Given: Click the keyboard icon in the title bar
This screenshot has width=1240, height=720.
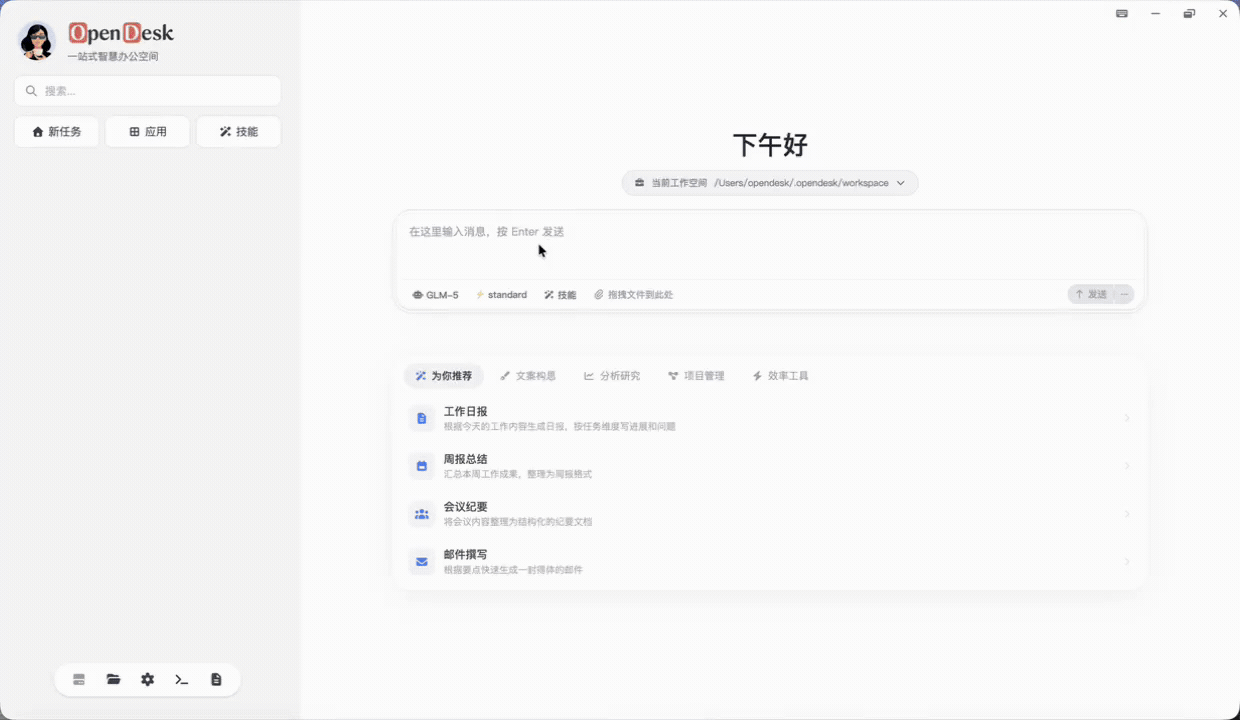Looking at the screenshot, I should (x=1122, y=14).
